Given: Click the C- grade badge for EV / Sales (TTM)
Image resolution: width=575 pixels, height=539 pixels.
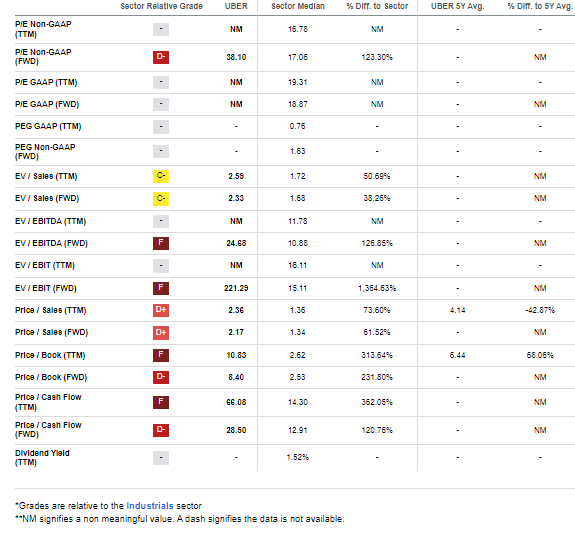Looking at the screenshot, I should click(161, 176).
